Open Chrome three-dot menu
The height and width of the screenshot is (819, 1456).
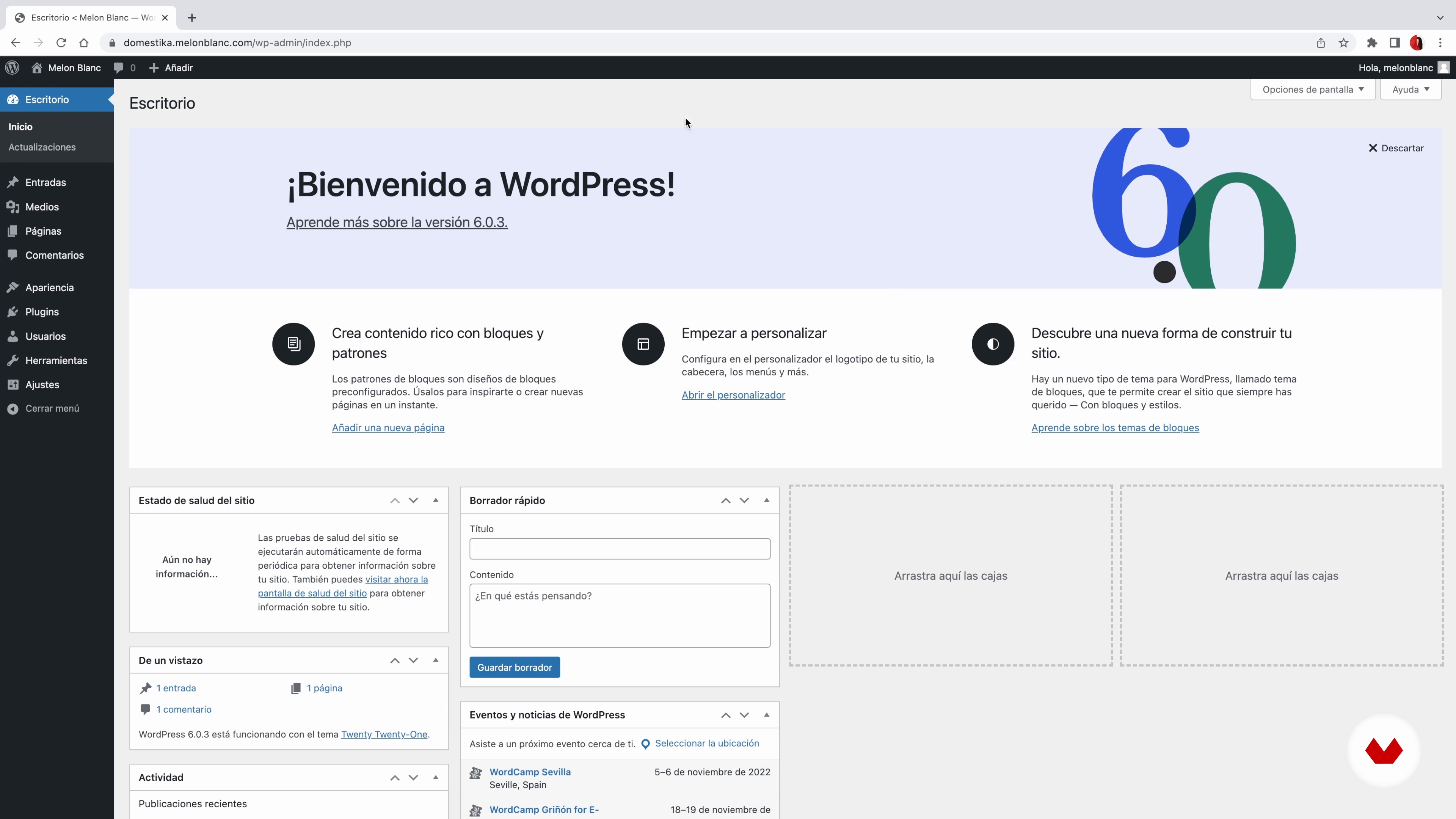coord(1440,43)
